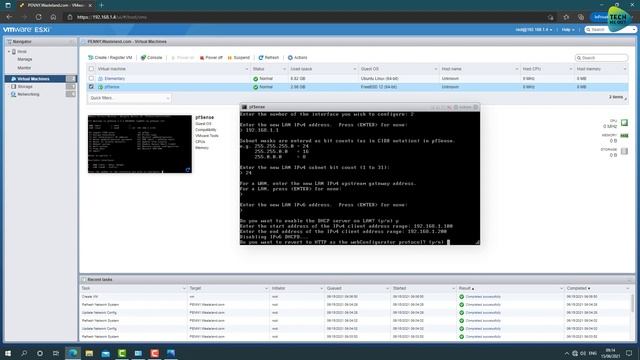
Task: Click the browser reload button
Action: tap(38, 17)
